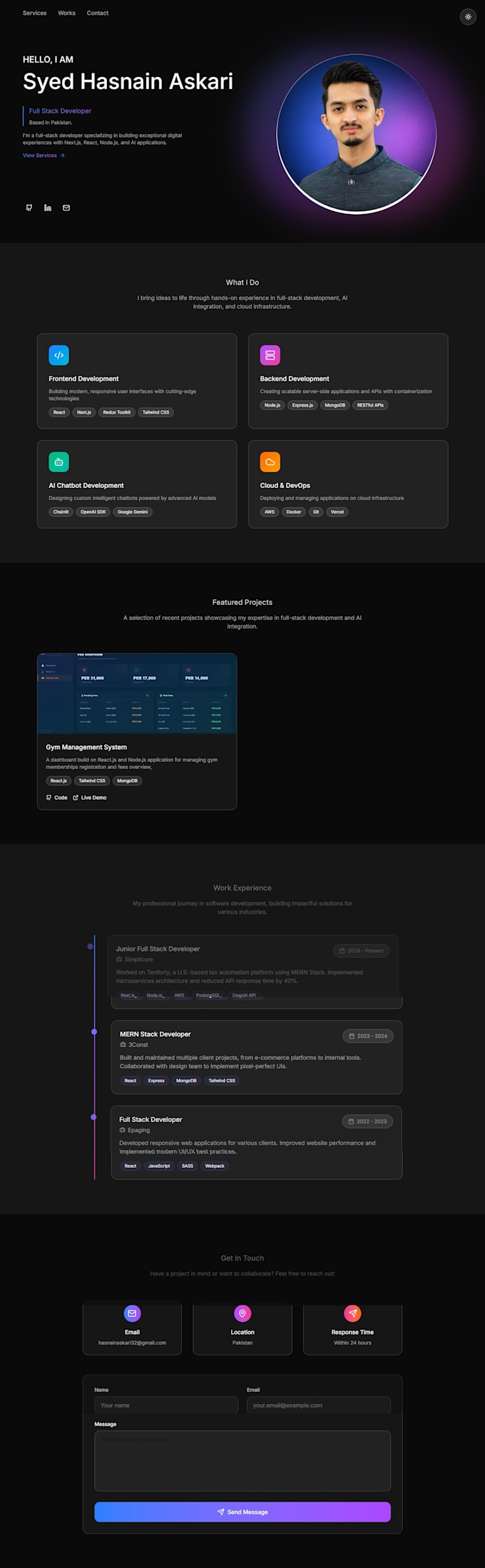The image size is (485, 1568).
Task: Click the Express.js tag
Action: tap(302, 405)
